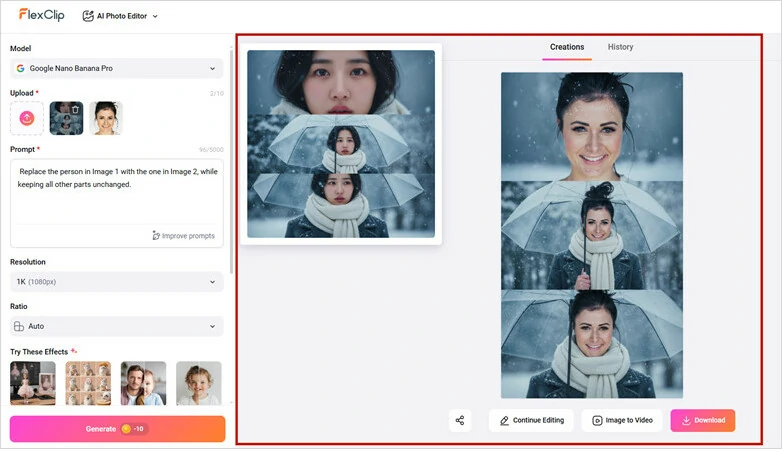This screenshot has width=782, height=449.
Task: Click the pink upload image button
Action: [x=27, y=118]
